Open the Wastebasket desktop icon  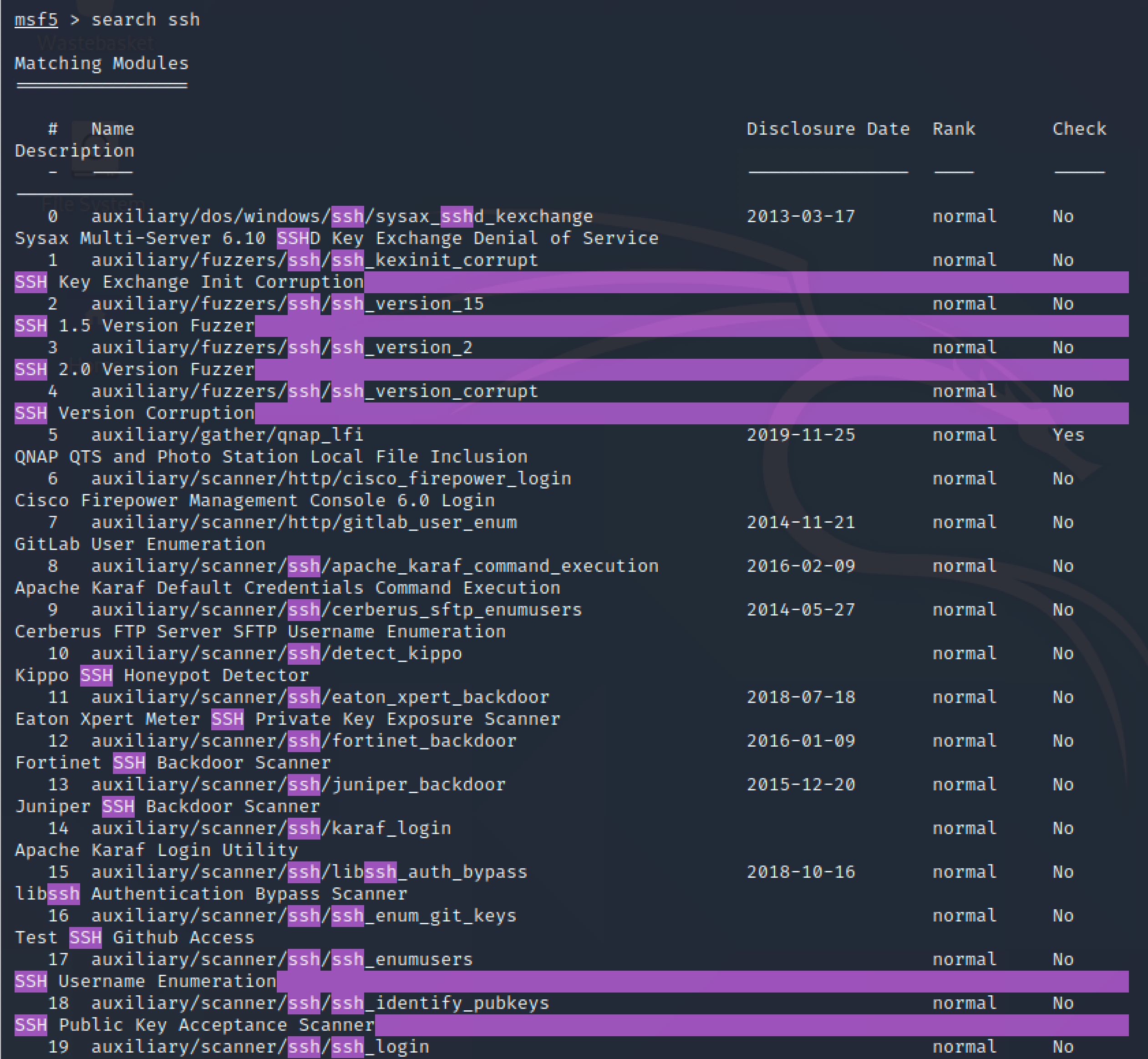[95, 42]
